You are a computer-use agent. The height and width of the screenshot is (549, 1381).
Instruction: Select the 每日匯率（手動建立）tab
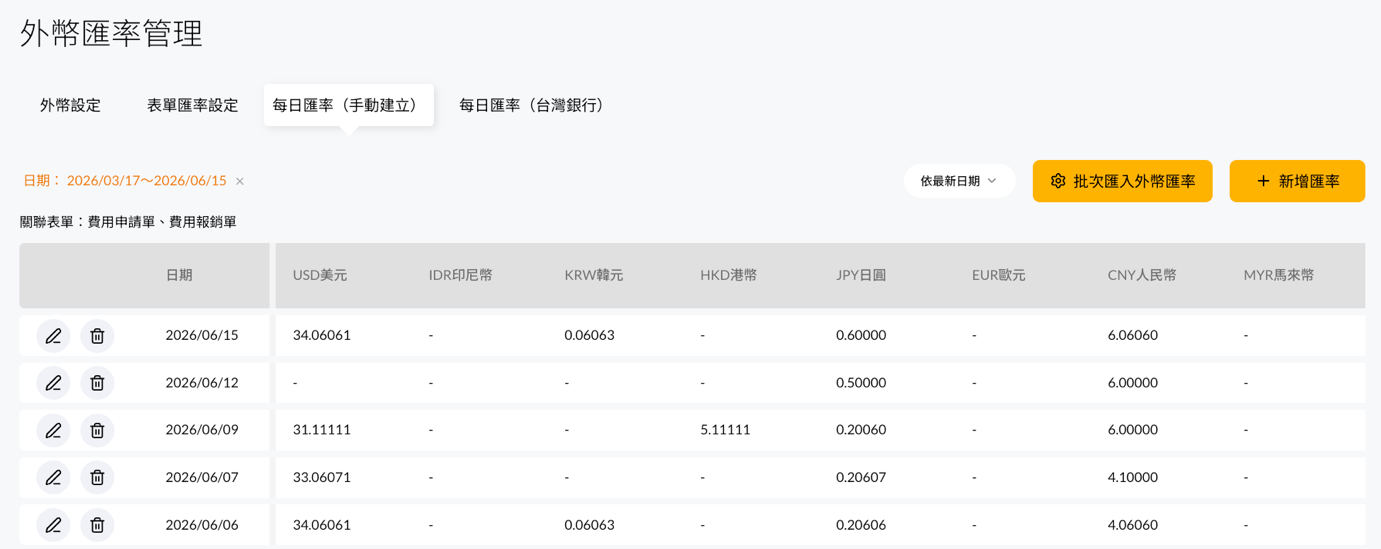[x=349, y=105]
